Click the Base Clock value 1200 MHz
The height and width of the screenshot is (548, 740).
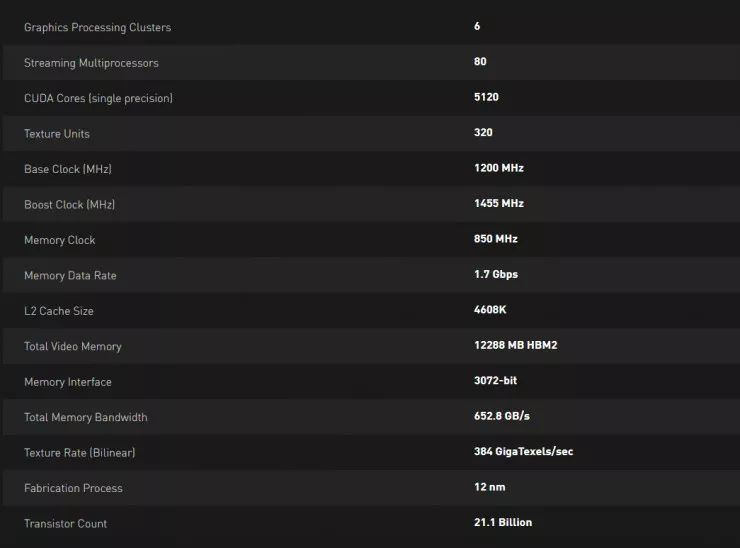[498, 168]
